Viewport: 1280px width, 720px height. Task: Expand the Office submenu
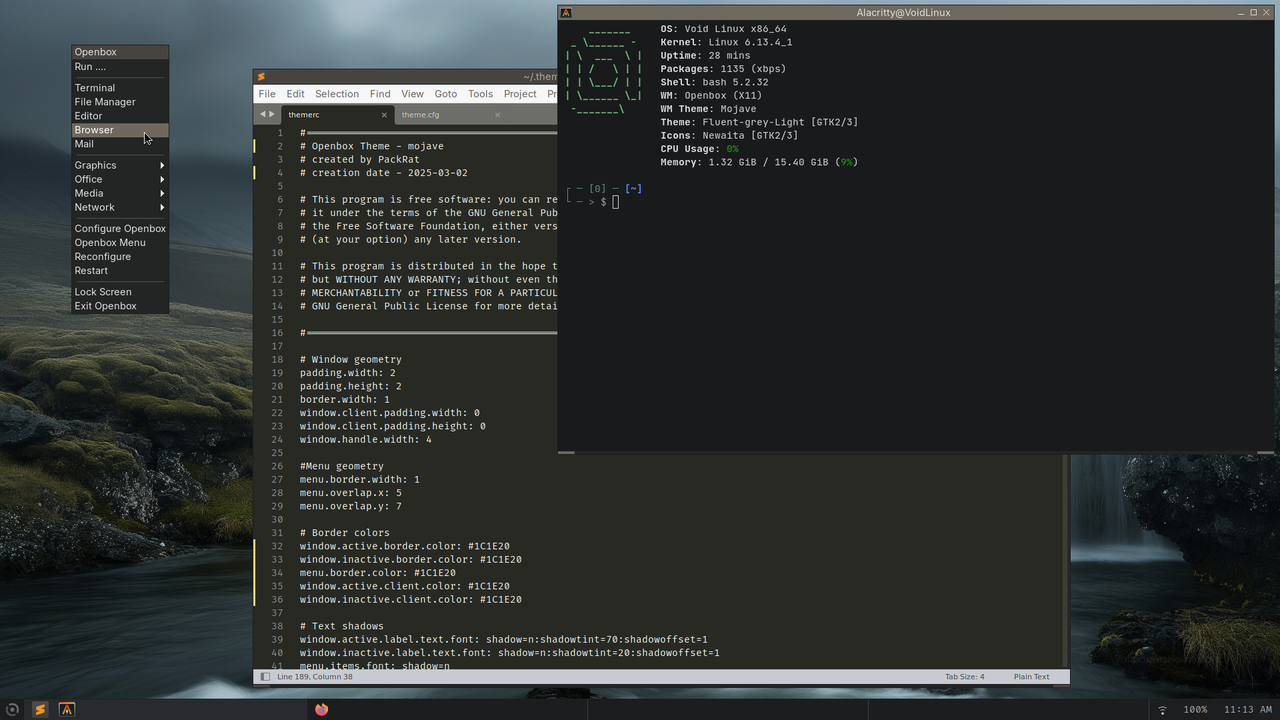(x=120, y=179)
